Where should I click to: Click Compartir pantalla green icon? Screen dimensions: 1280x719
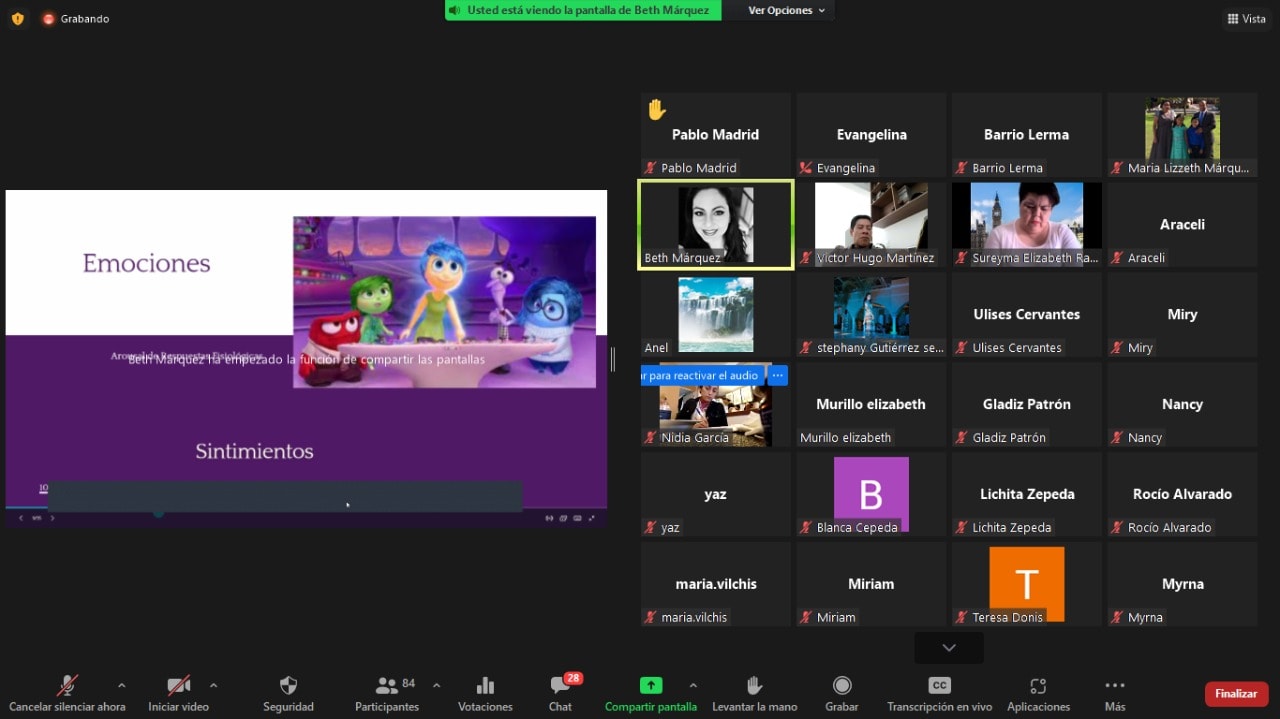pos(650,686)
